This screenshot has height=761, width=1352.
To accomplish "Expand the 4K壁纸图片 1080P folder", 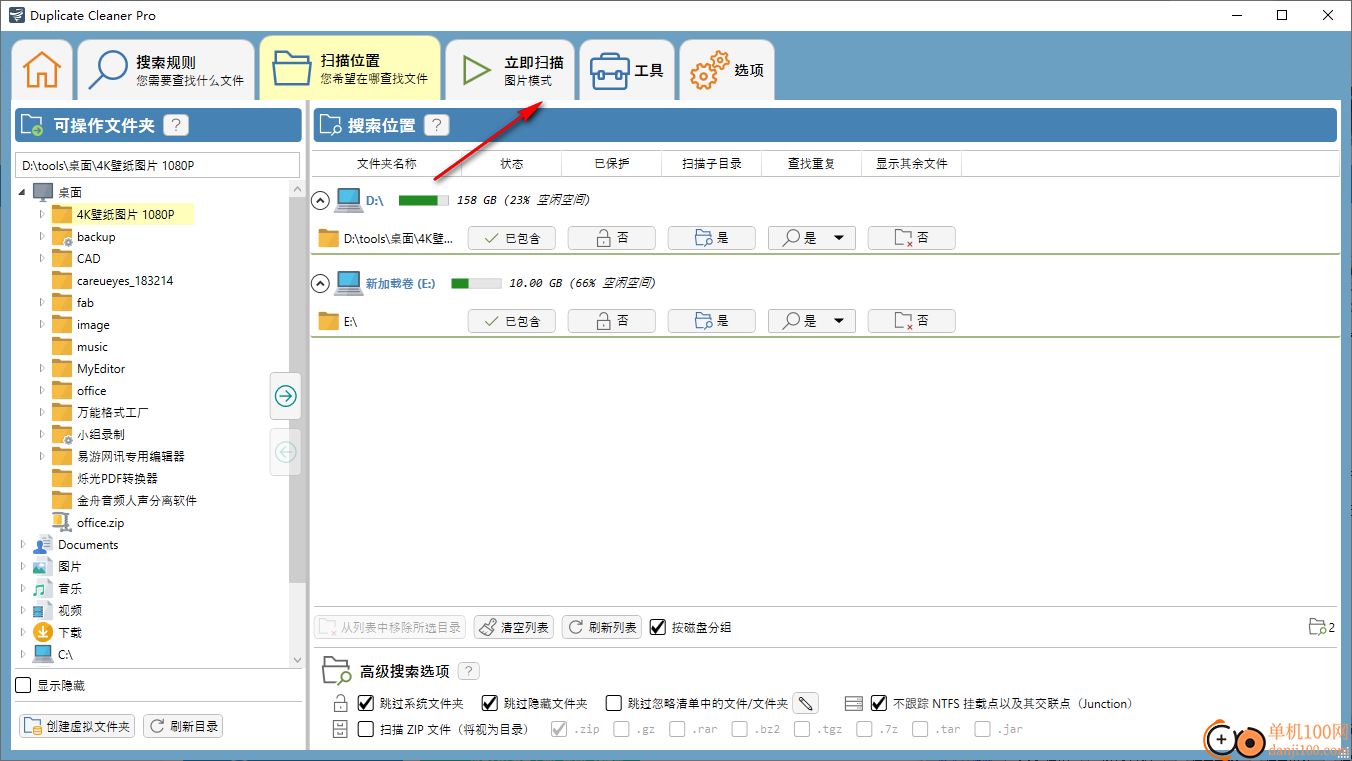I will click(41, 214).
